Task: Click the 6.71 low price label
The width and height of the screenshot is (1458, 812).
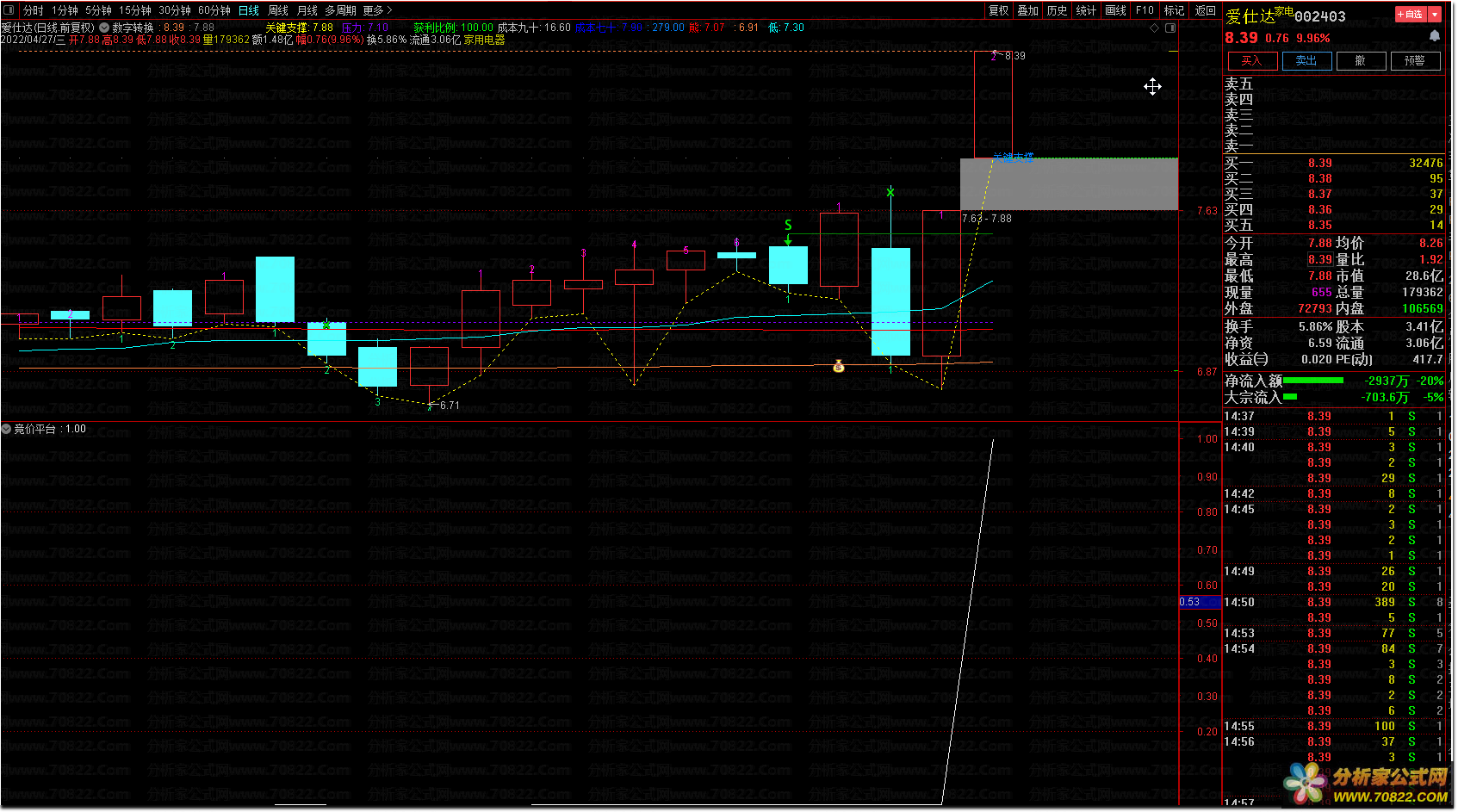Action: click(449, 405)
